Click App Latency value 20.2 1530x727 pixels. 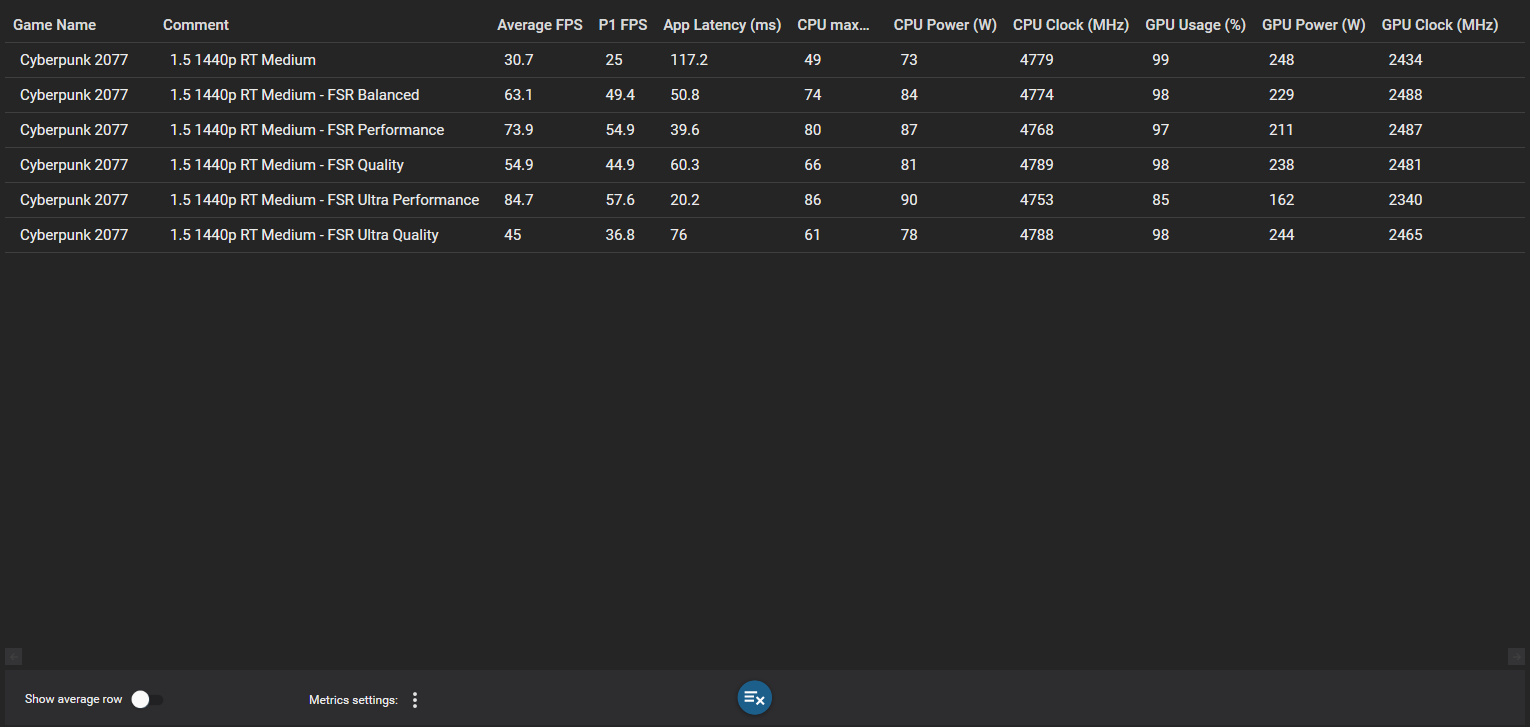tap(685, 200)
